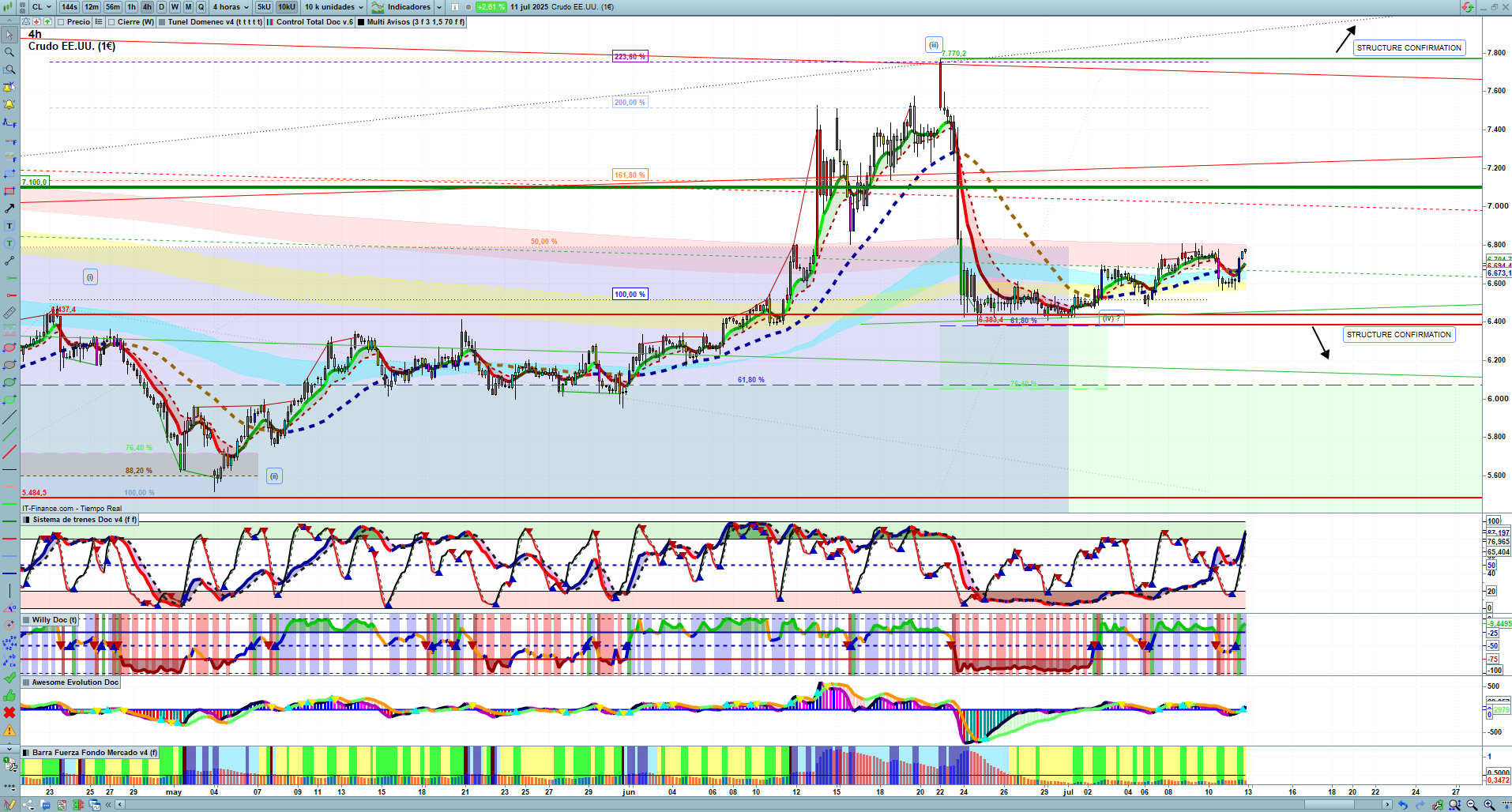Viewport: 1512px width, 812px height.
Task: Click the red X delete icon
Action: (9, 712)
